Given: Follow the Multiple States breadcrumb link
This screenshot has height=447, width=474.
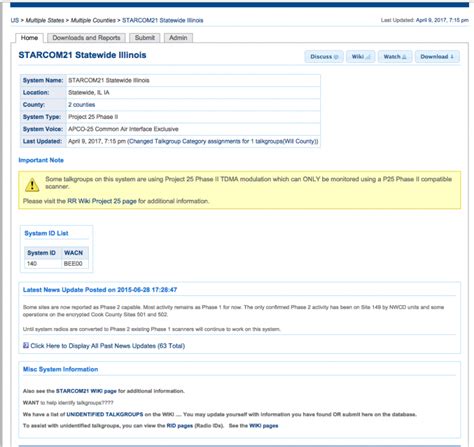Looking at the screenshot, I should click(45, 20).
